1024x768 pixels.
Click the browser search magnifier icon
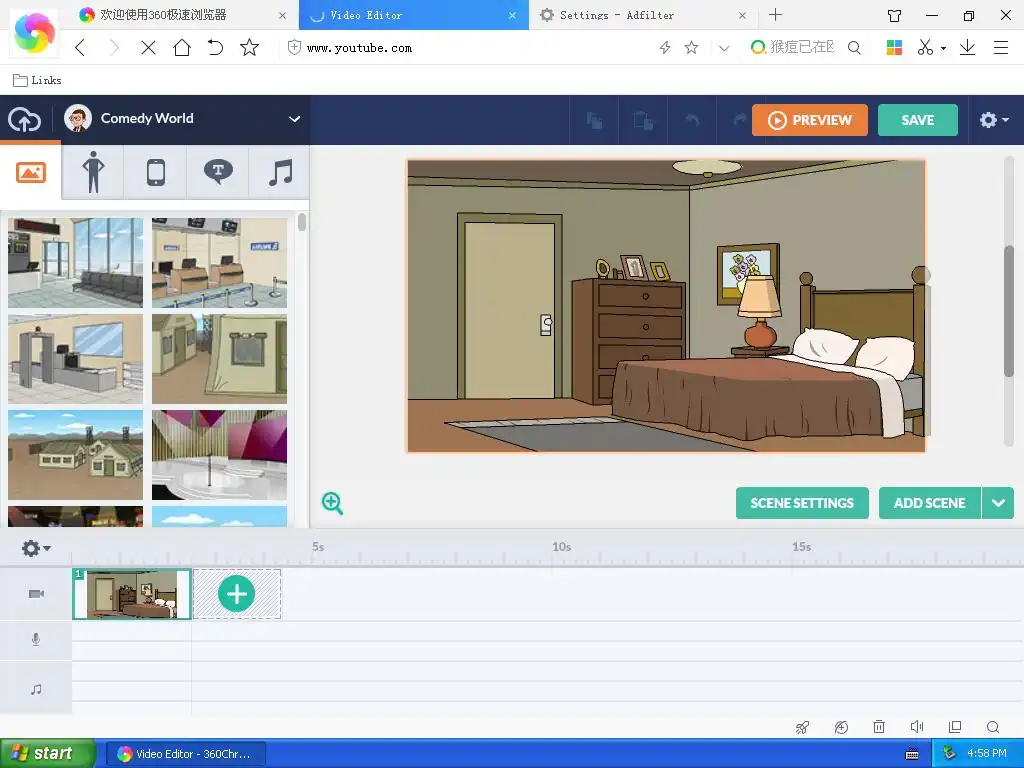tap(854, 48)
